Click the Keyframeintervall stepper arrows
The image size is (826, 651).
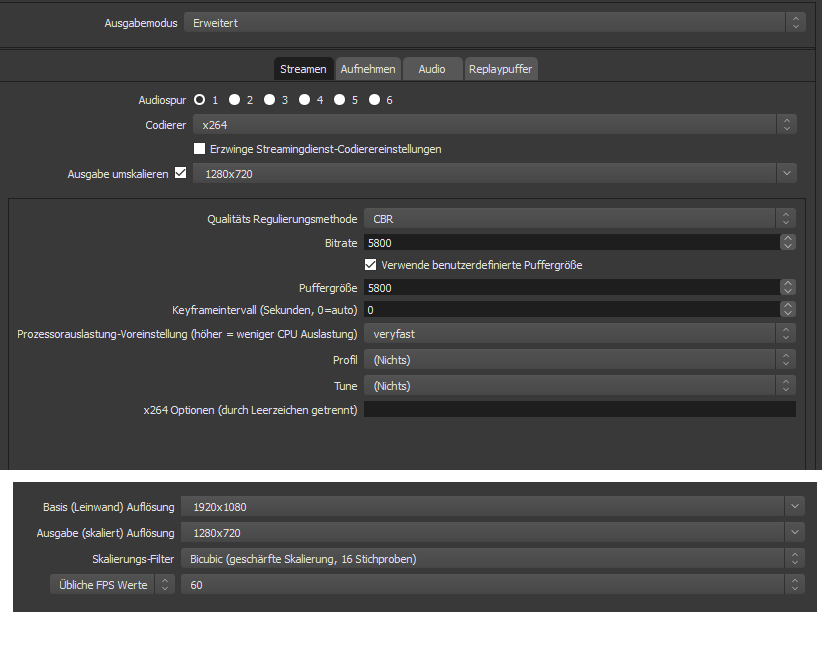(788, 310)
